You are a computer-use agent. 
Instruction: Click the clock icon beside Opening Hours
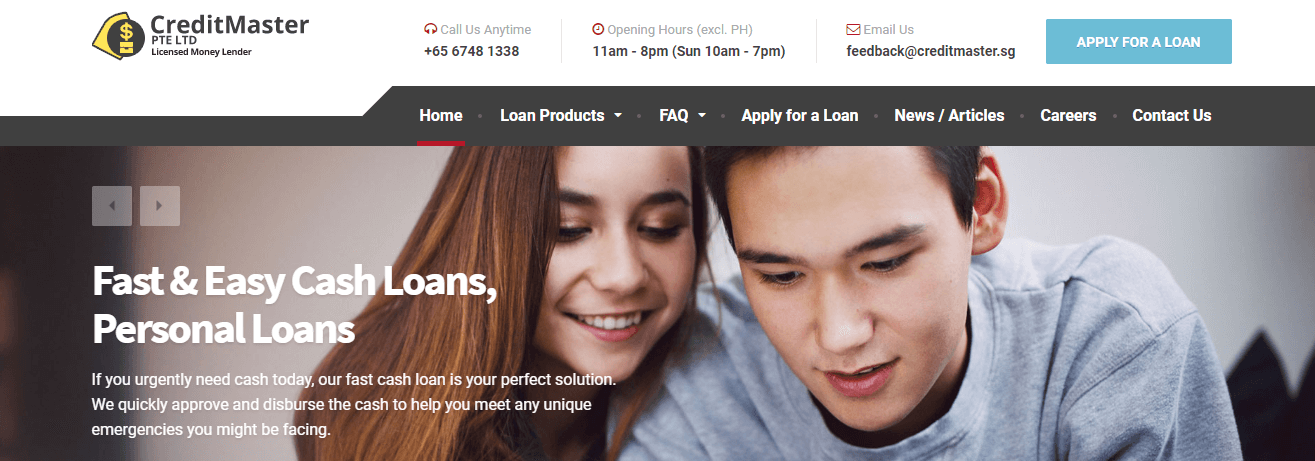[x=598, y=30]
